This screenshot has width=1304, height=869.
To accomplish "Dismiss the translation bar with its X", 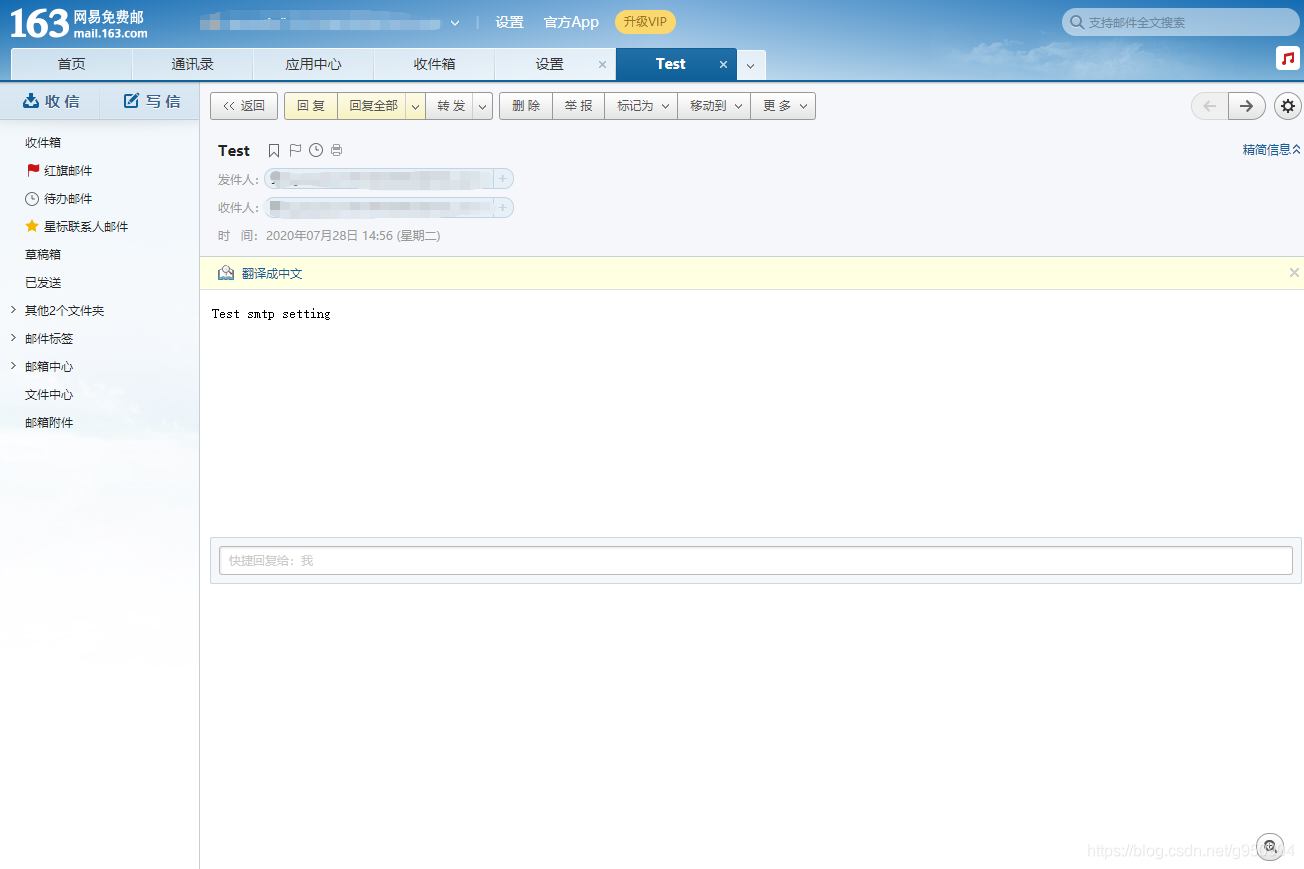I will click(x=1294, y=273).
